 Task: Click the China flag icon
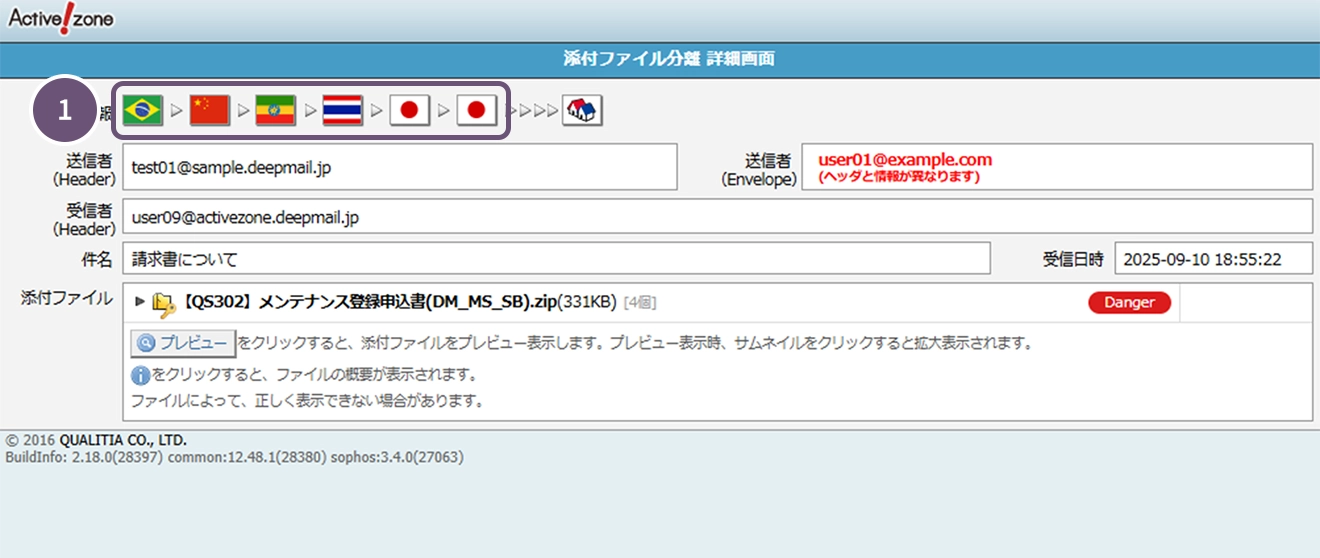coord(209,110)
